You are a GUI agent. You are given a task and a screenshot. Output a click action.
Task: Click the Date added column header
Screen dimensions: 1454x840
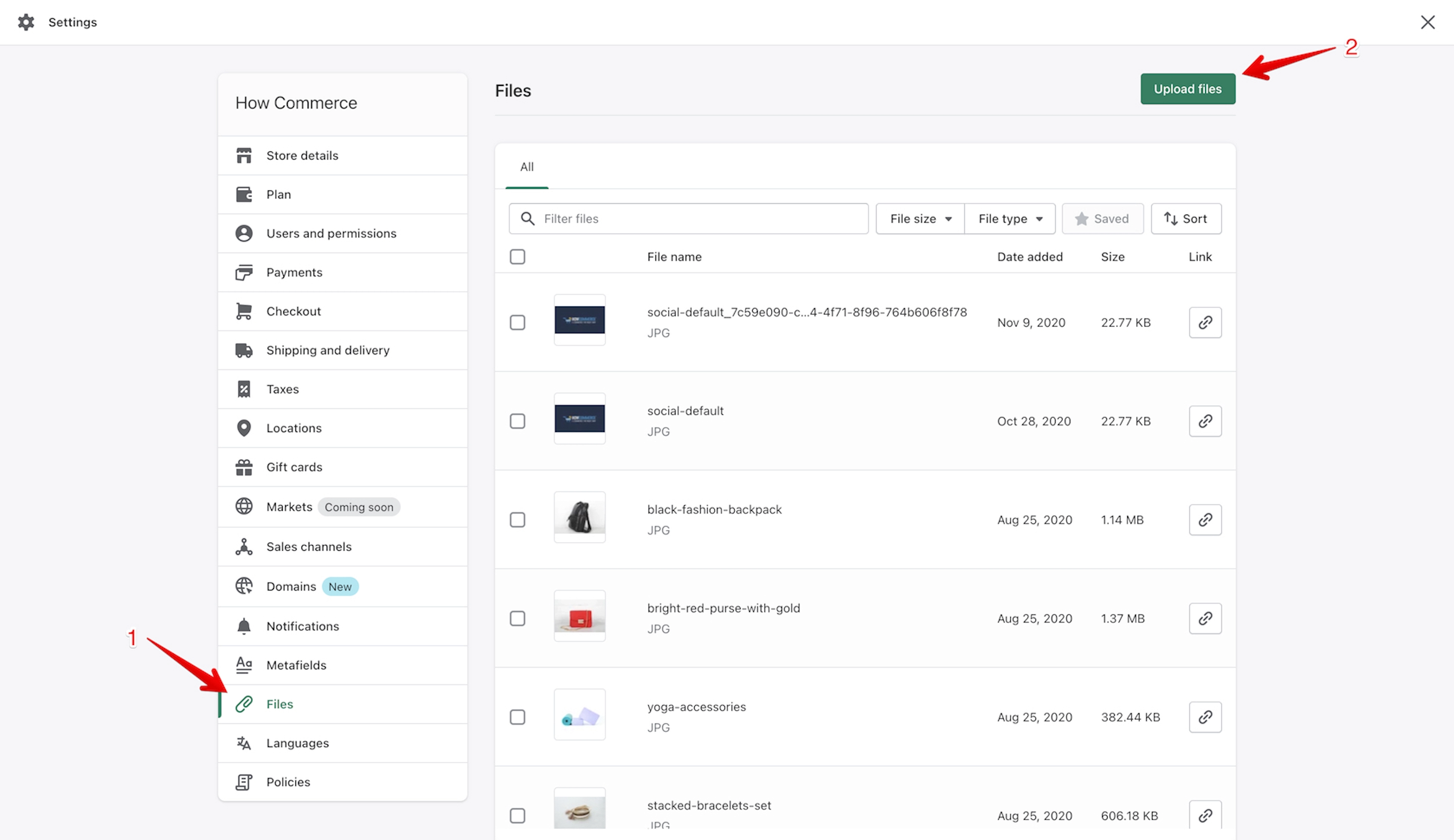(x=1030, y=257)
